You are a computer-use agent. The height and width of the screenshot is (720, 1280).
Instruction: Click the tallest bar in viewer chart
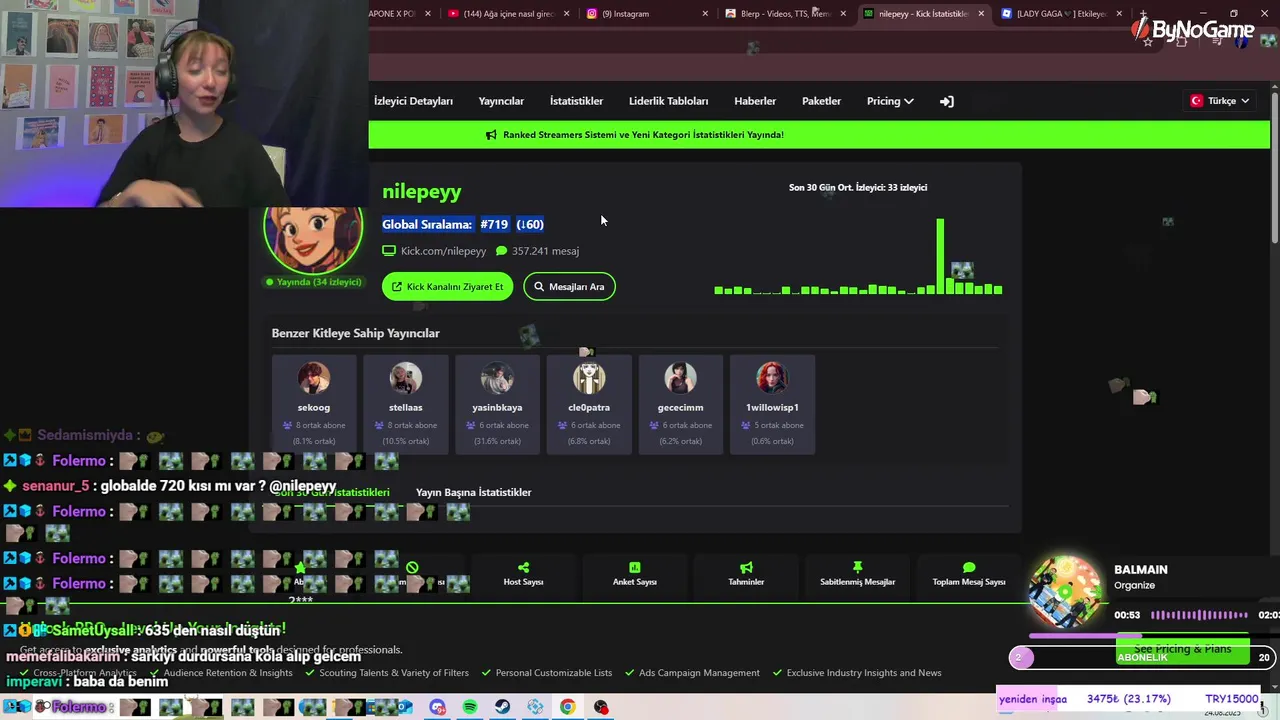click(x=940, y=256)
